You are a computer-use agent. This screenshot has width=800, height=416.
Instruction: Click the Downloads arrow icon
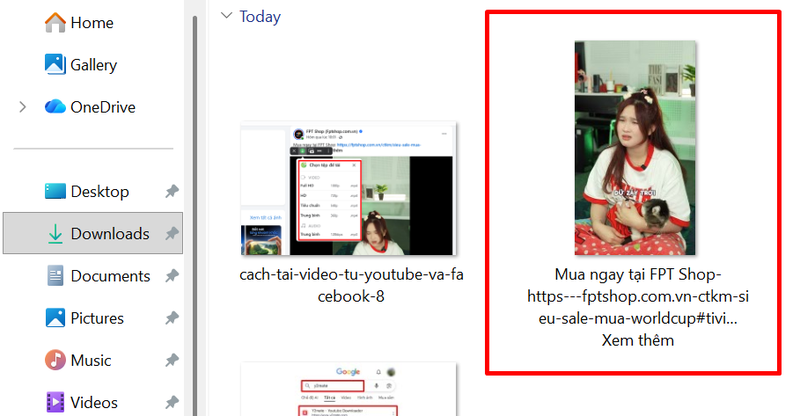pyautogui.click(x=55, y=234)
